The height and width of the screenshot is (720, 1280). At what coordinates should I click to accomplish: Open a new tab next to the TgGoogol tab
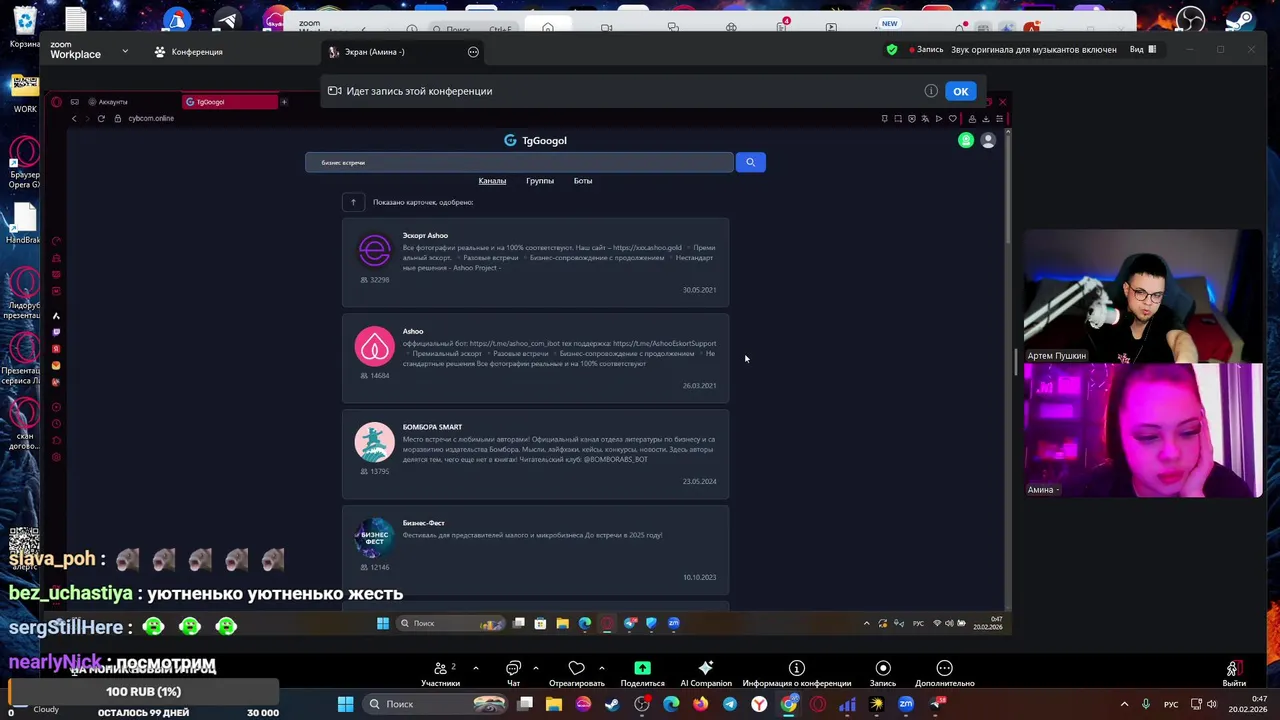[x=284, y=101]
